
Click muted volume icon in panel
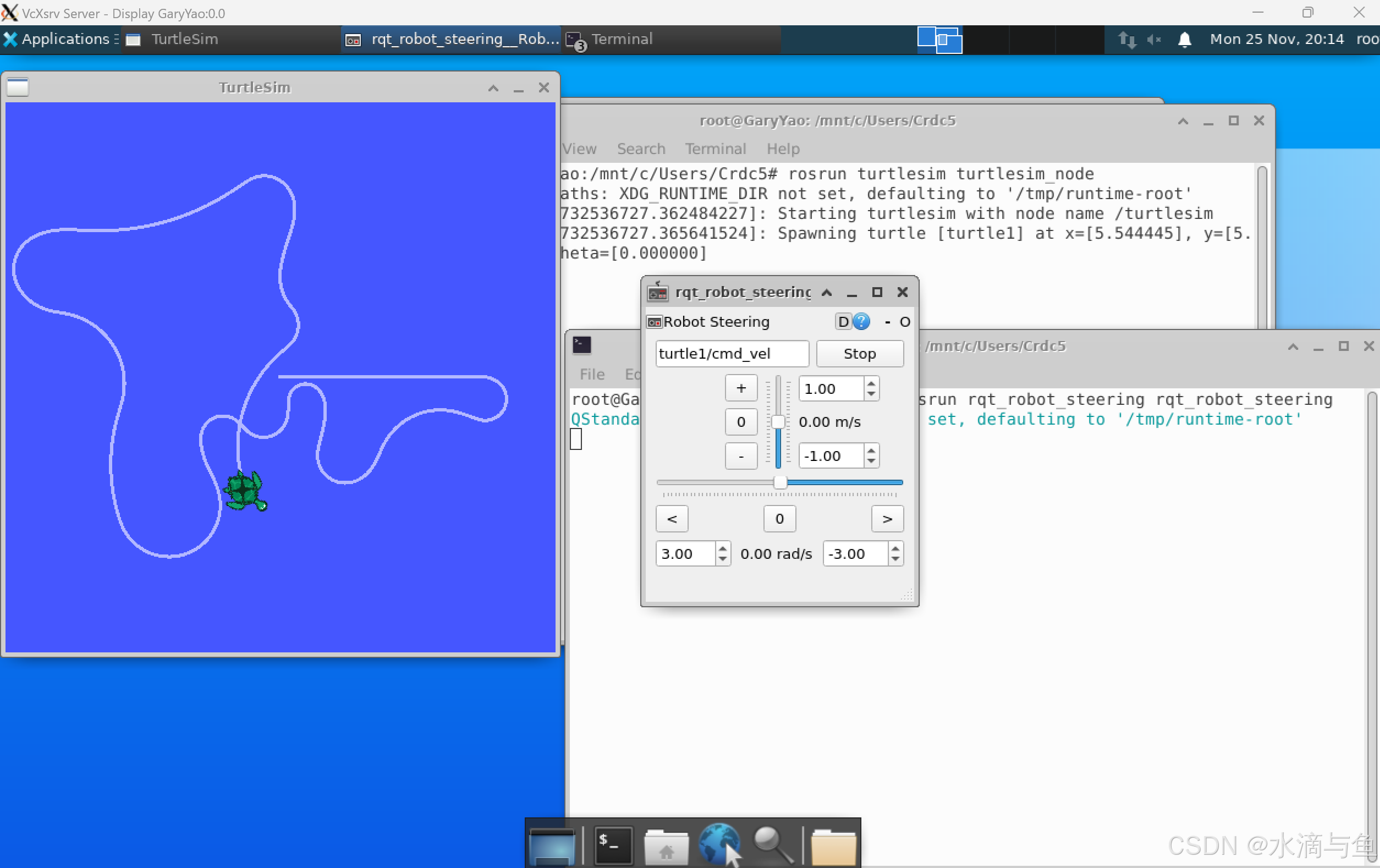[x=1153, y=39]
